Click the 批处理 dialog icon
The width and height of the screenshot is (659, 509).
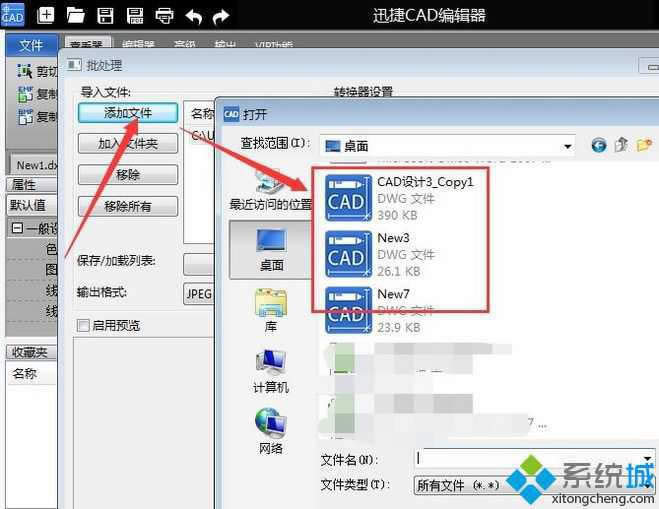[x=74, y=65]
